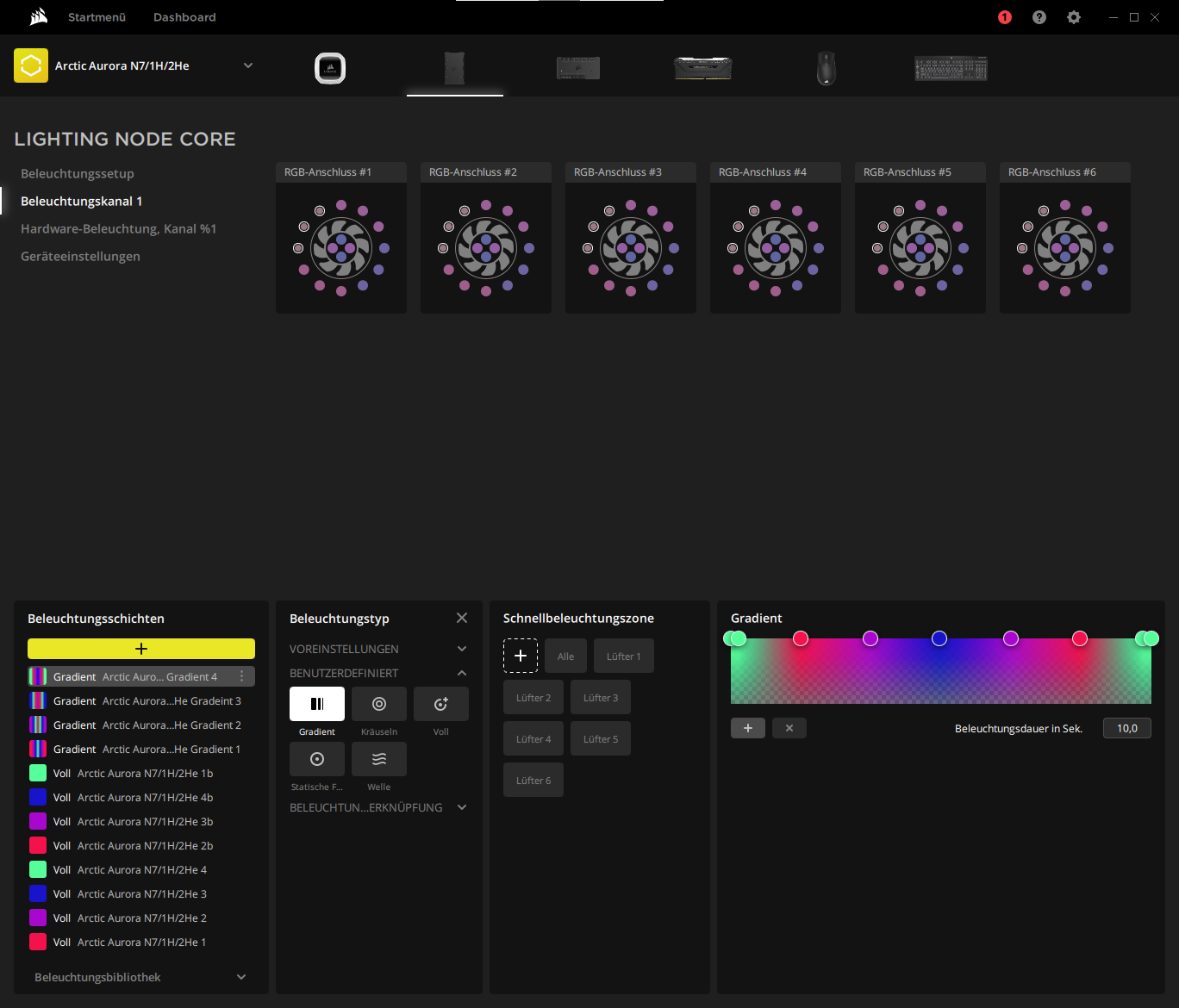This screenshot has width=1179, height=1008.
Task: Select the first purple gradient stop
Action: (870, 638)
